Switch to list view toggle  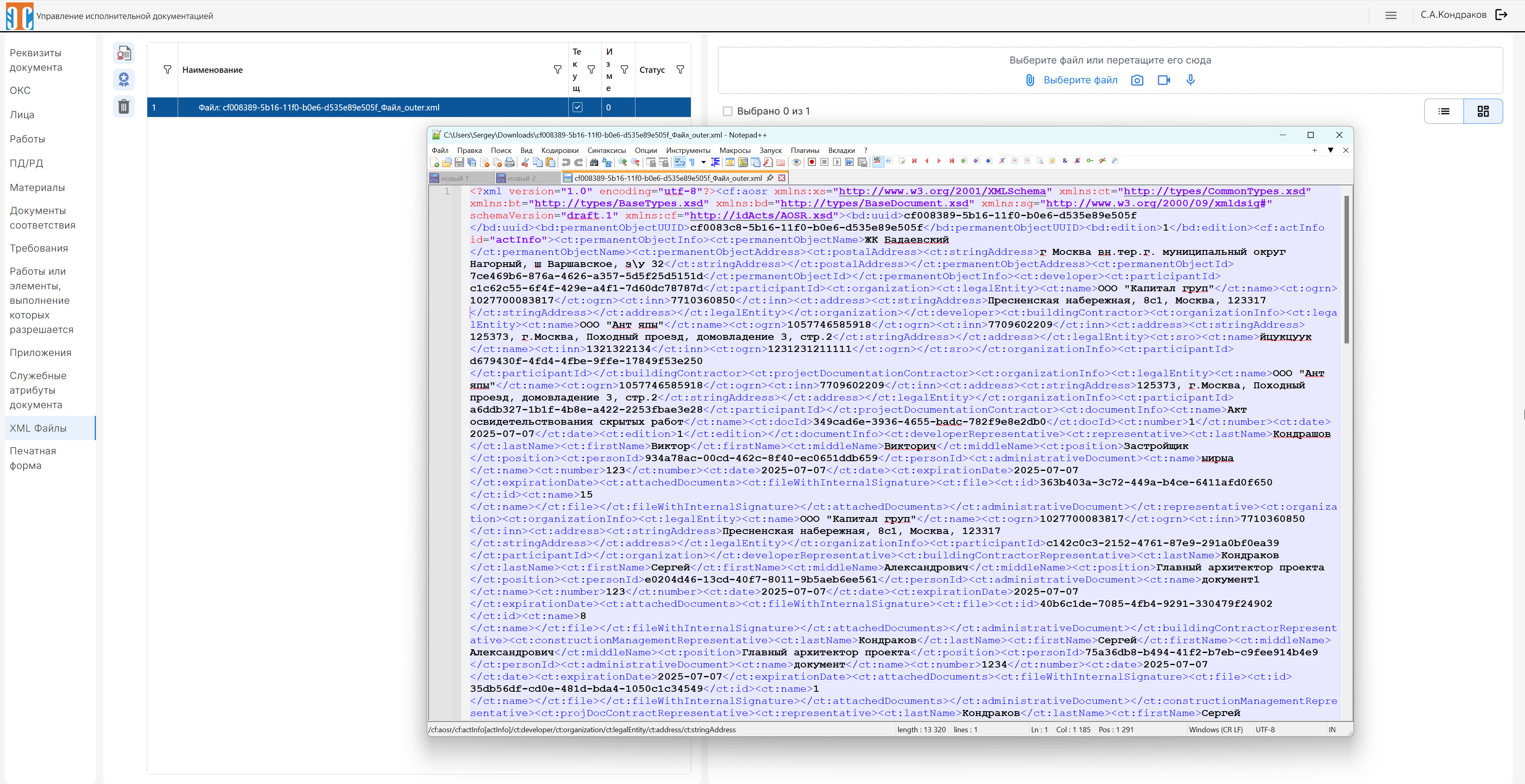(x=1444, y=111)
